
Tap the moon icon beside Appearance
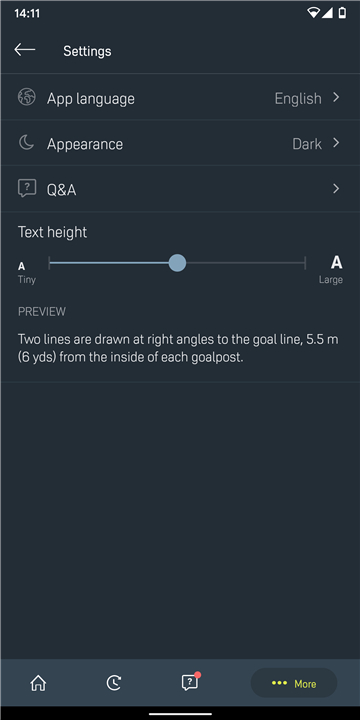pyautogui.click(x=27, y=143)
